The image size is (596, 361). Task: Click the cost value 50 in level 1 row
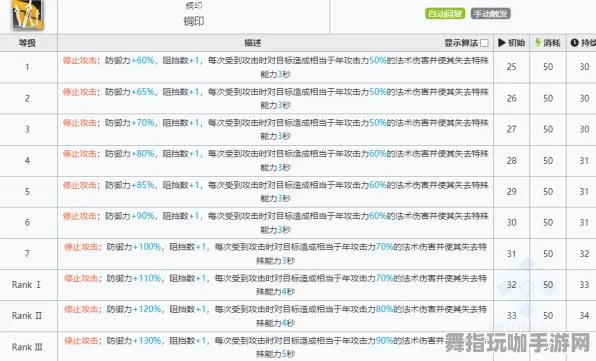[x=548, y=67]
